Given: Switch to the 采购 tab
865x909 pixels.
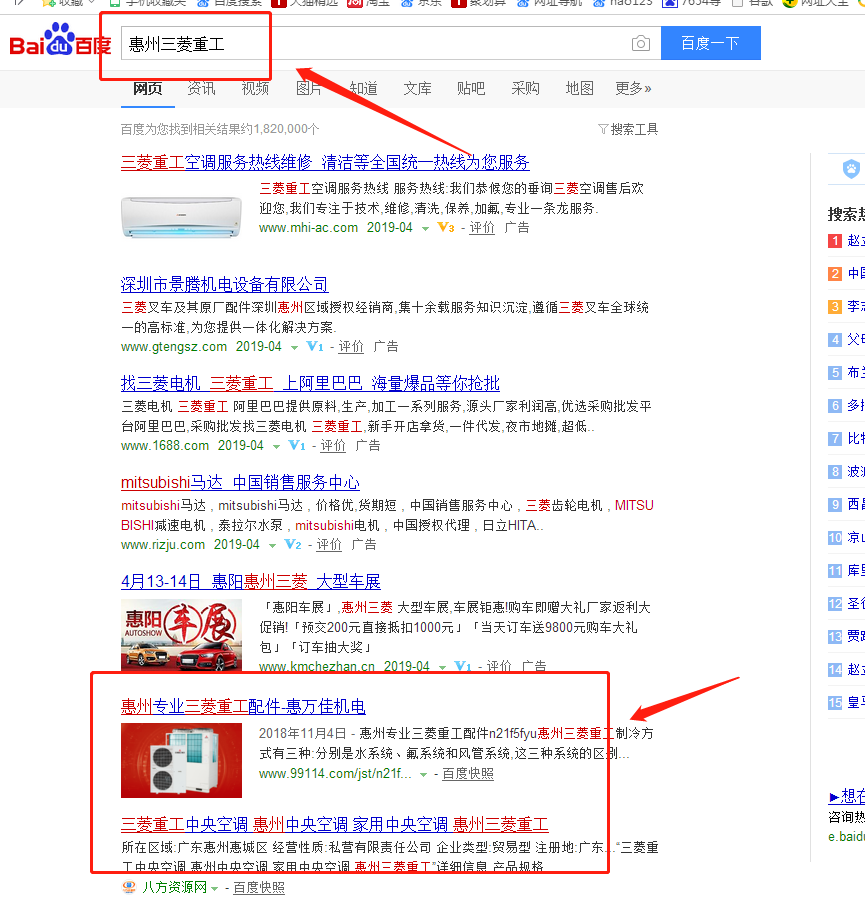Looking at the screenshot, I should pos(525,89).
